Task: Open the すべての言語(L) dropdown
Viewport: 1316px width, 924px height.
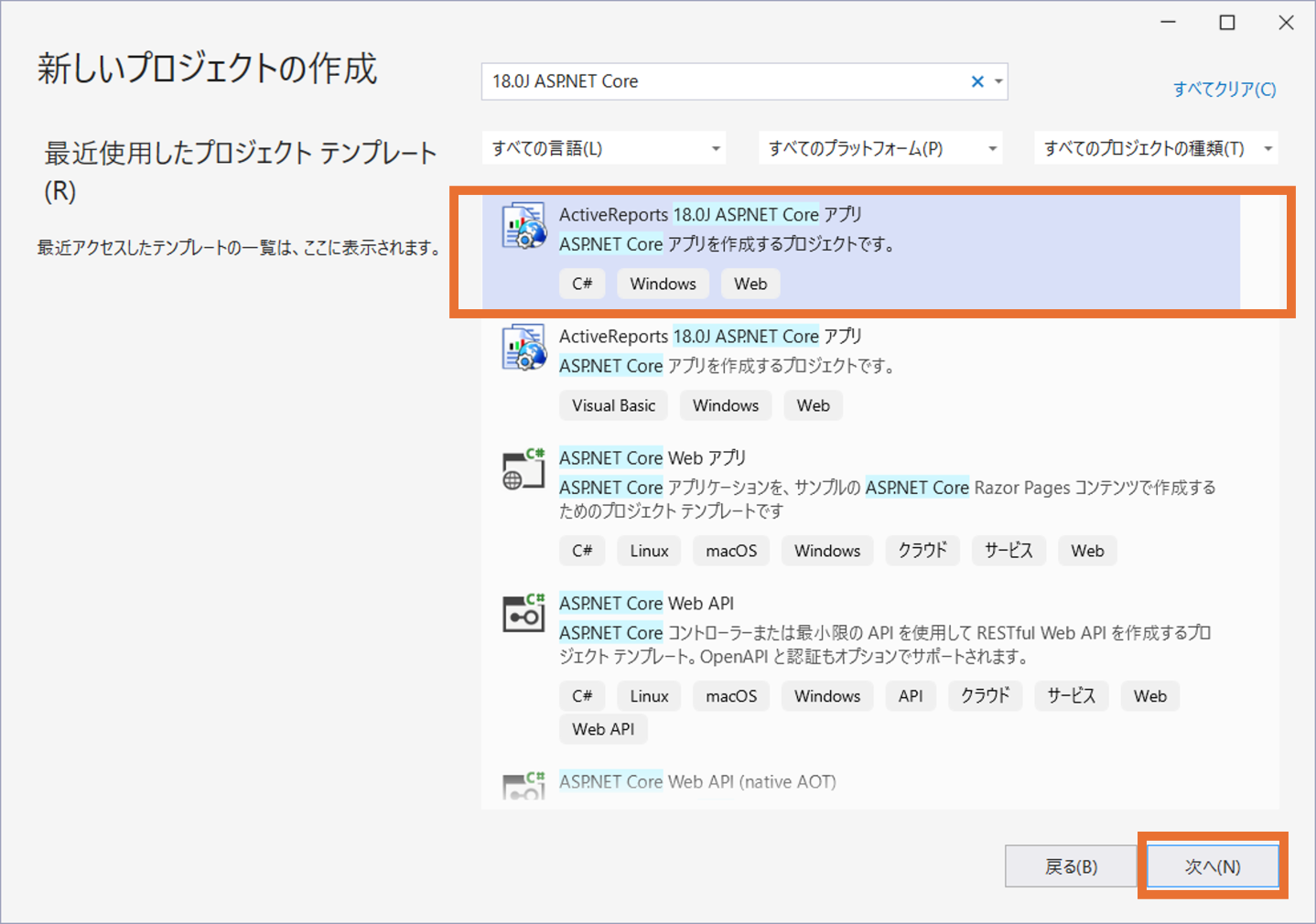Action: coord(604,147)
